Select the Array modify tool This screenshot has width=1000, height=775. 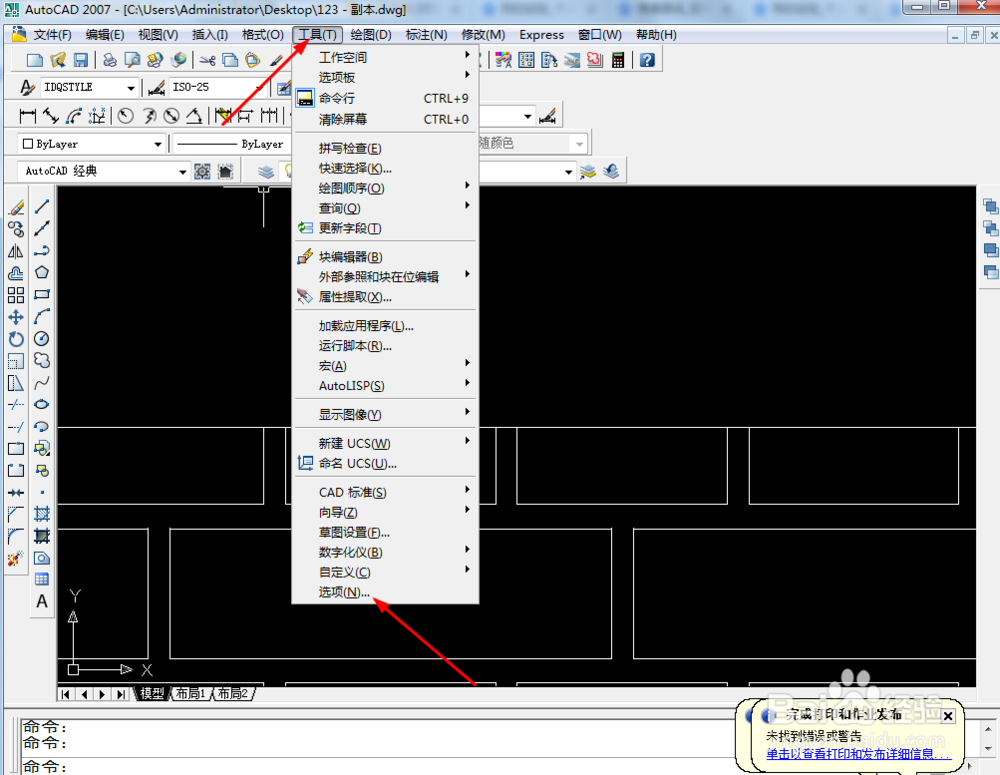coord(16,295)
